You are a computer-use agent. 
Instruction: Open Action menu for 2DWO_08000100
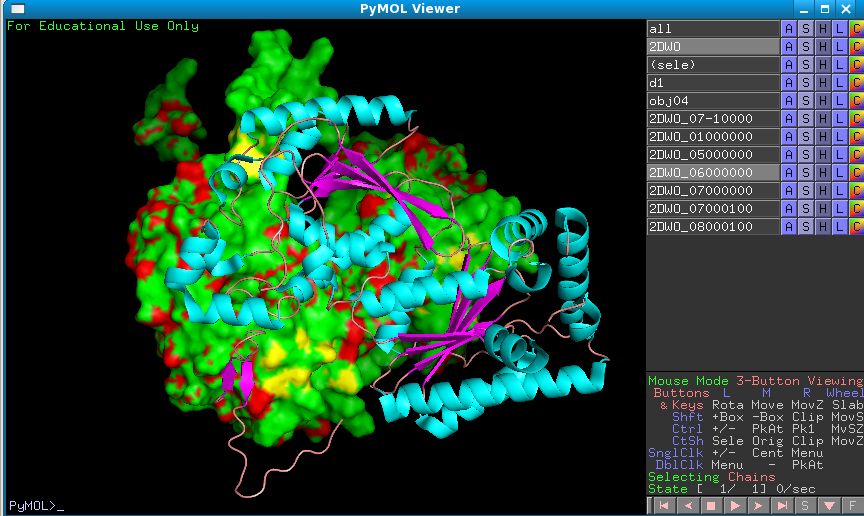pyautogui.click(x=789, y=227)
